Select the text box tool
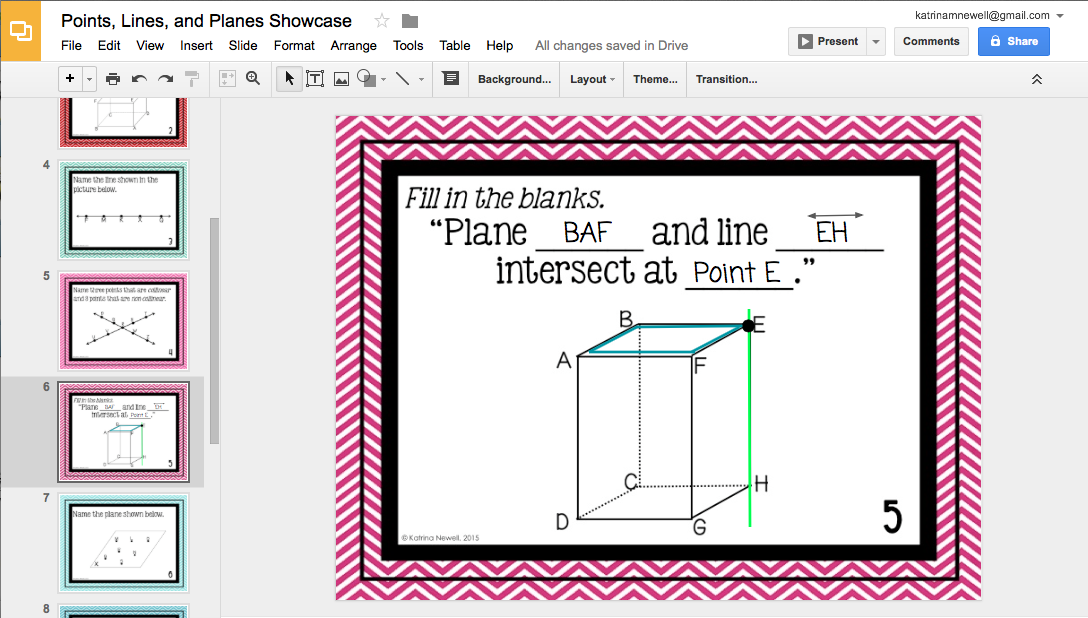The height and width of the screenshot is (618, 1088). pyautogui.click(x=315, y=79)
